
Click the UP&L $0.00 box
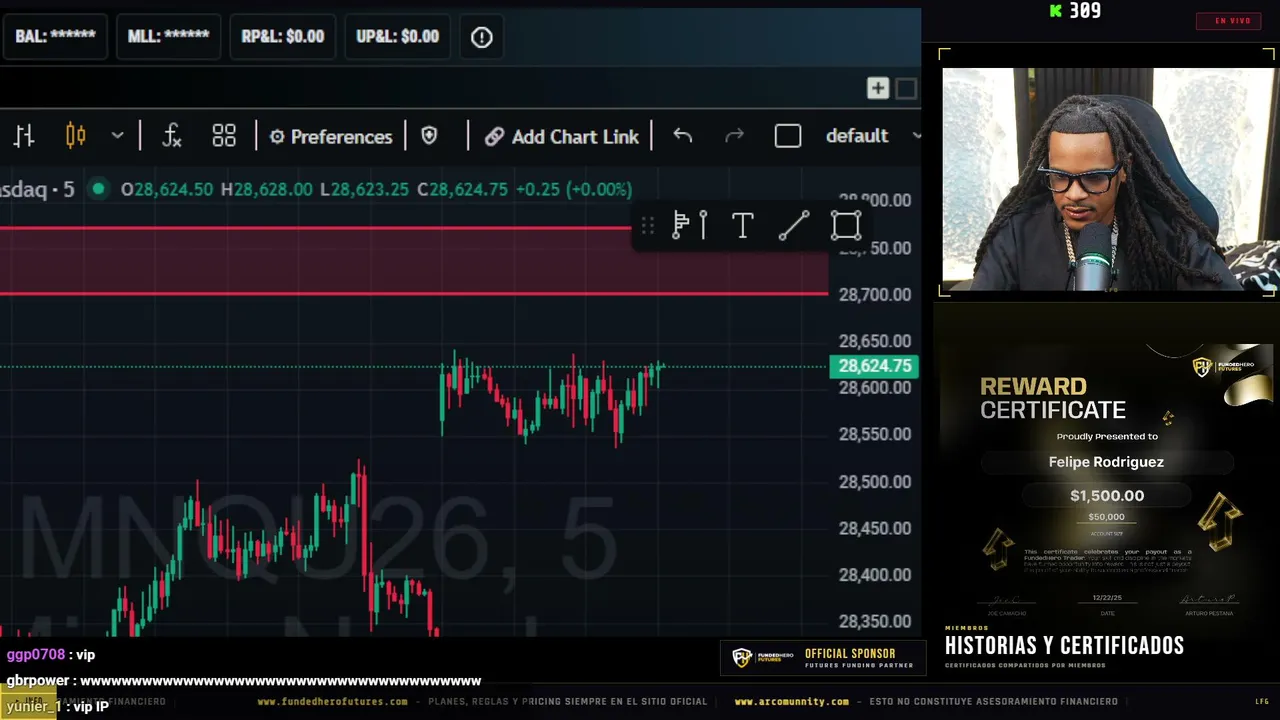pyautogui.click(x=398, y=36)
